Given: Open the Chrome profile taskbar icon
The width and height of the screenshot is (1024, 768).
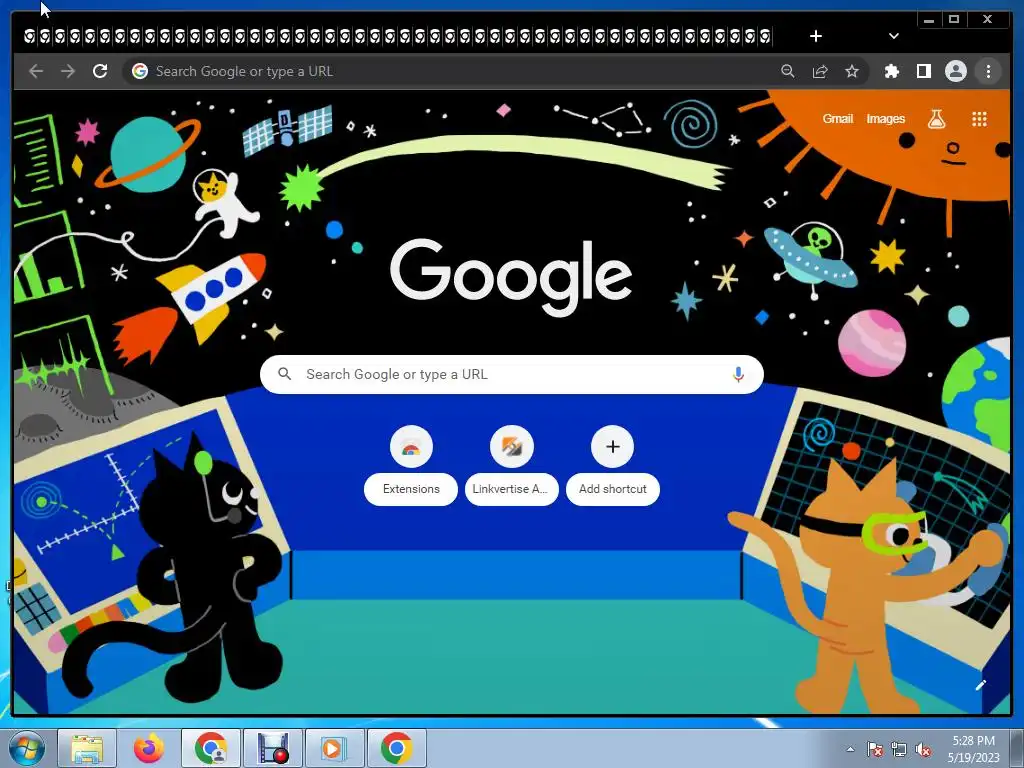Looking at the screenshot, I should coord(211,748).
